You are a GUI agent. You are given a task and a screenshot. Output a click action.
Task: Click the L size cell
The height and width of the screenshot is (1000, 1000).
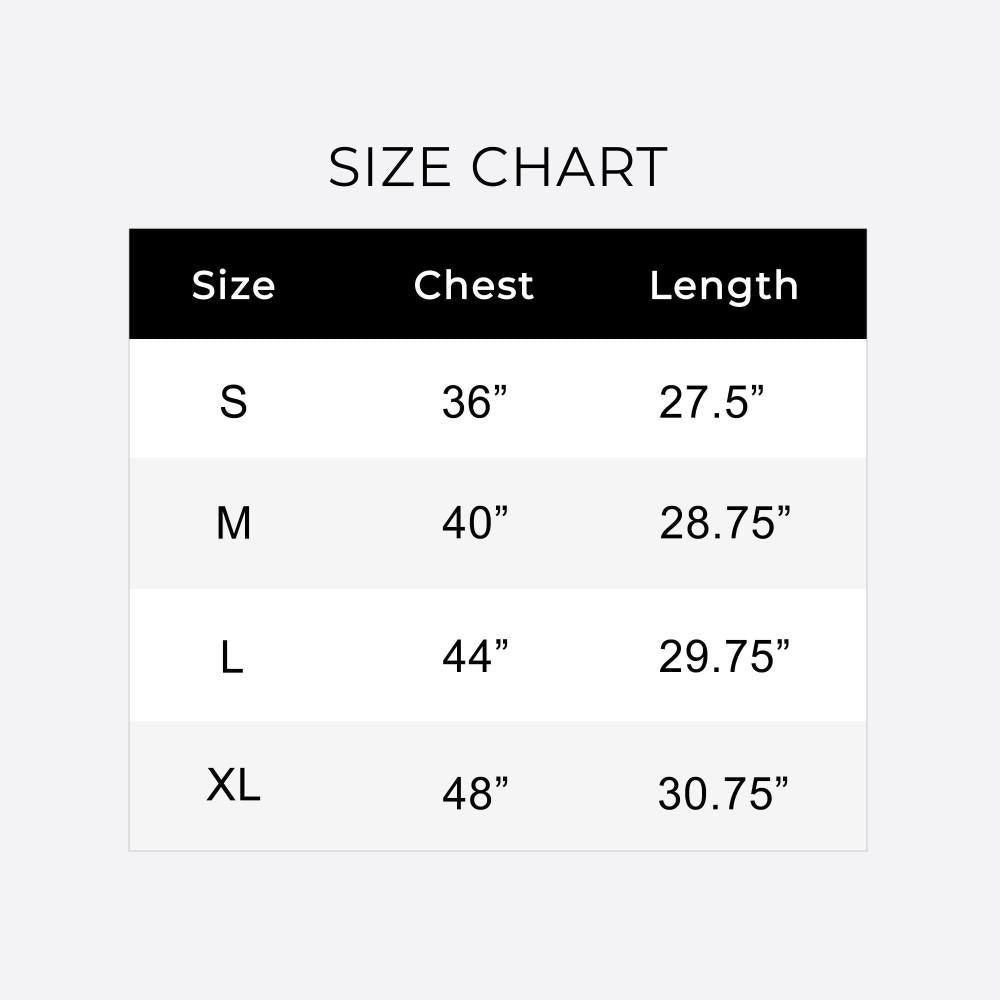click(232, 657)
